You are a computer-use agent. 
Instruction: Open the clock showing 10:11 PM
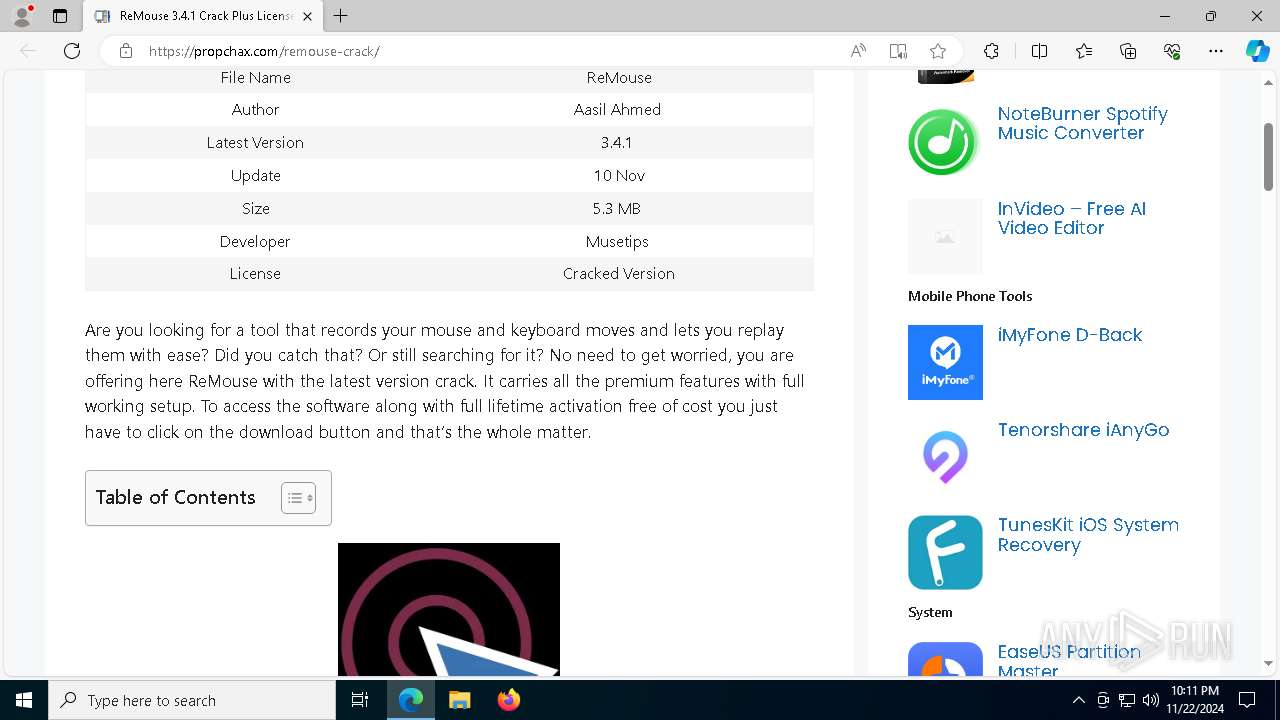1194,700
